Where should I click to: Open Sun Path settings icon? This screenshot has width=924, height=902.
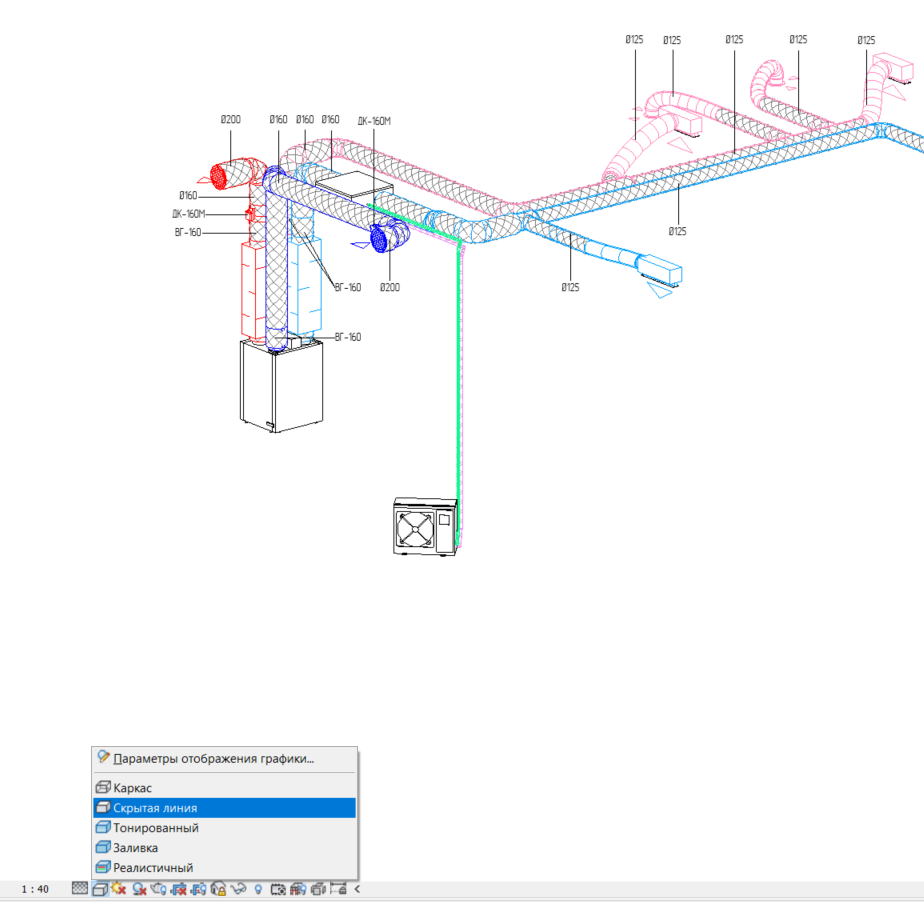[119, 889]
